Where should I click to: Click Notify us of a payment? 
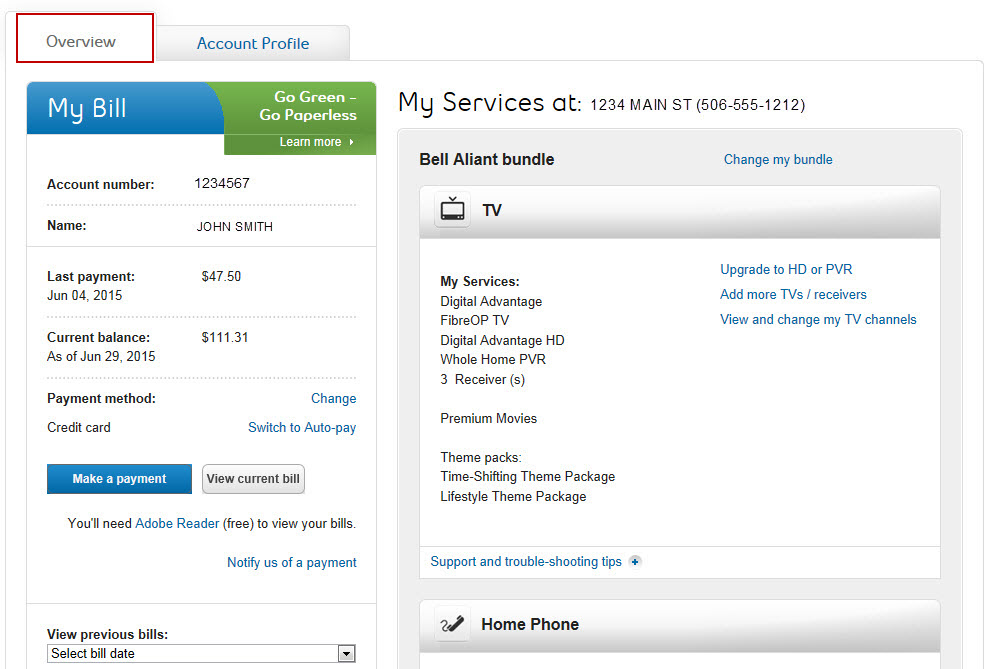[x=292, y=562]
